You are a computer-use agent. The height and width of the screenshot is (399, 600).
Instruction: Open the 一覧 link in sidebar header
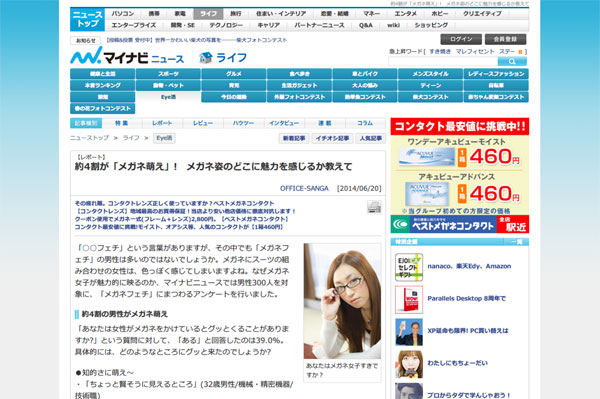[517, 242]
